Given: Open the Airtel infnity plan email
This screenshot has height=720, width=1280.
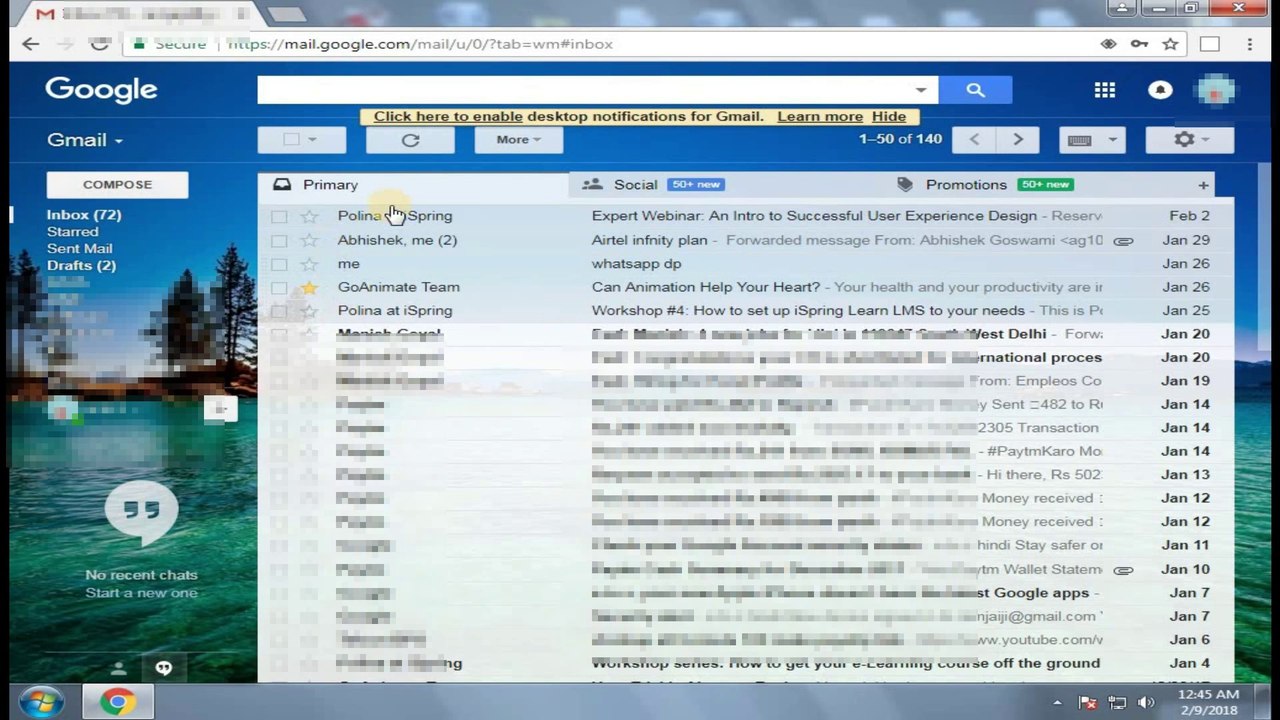Looking at the screenshot, I should (649, 240).
